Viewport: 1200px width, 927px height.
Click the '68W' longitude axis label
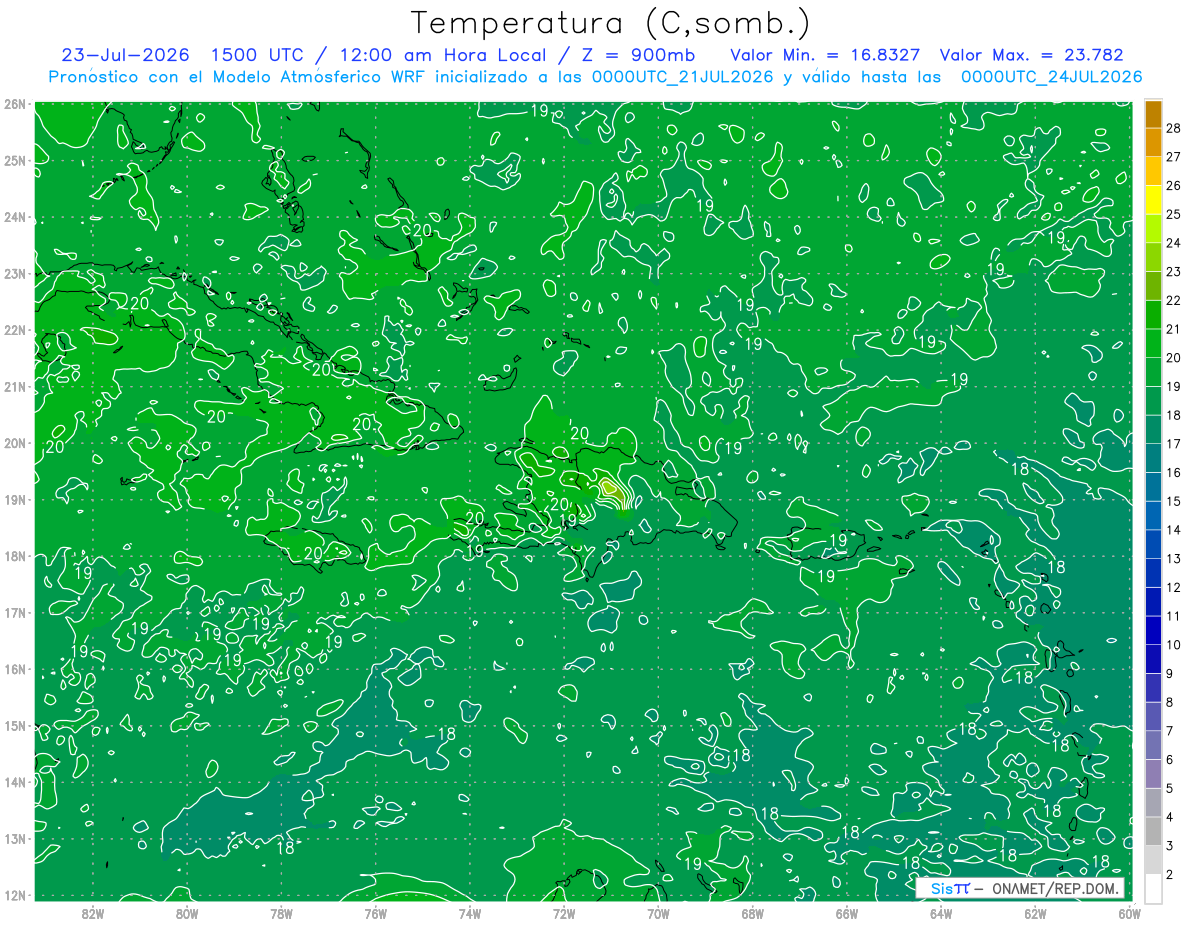pos(753,913)
